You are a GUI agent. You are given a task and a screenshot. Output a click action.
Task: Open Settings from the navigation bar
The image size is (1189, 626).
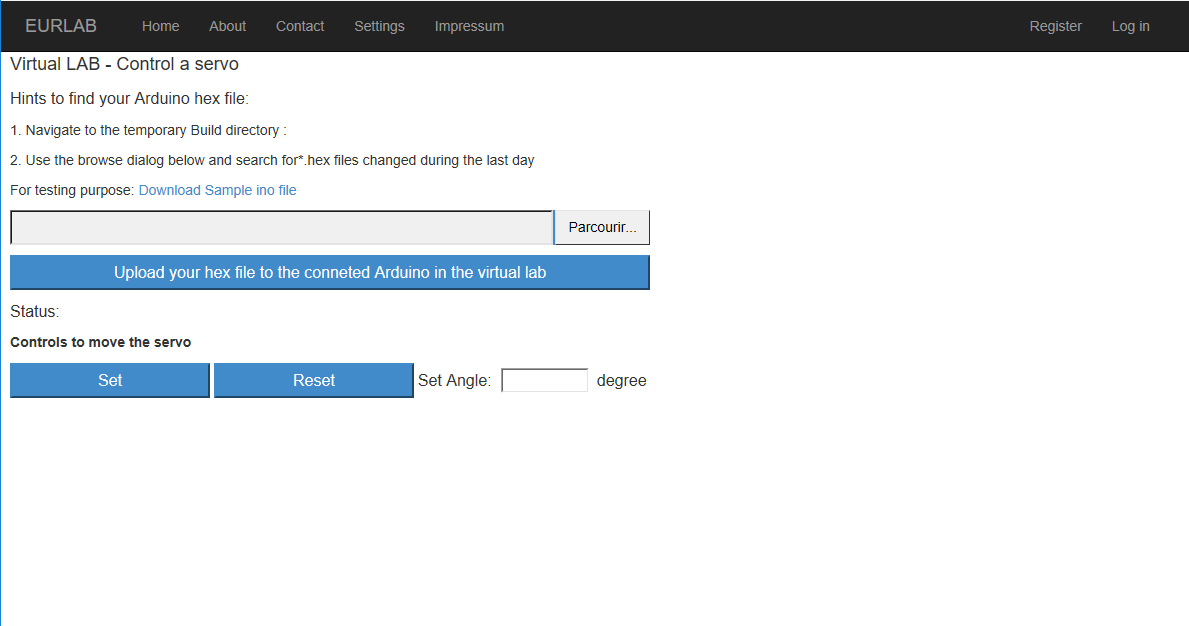pyautogui.click(x=379, y=26)
